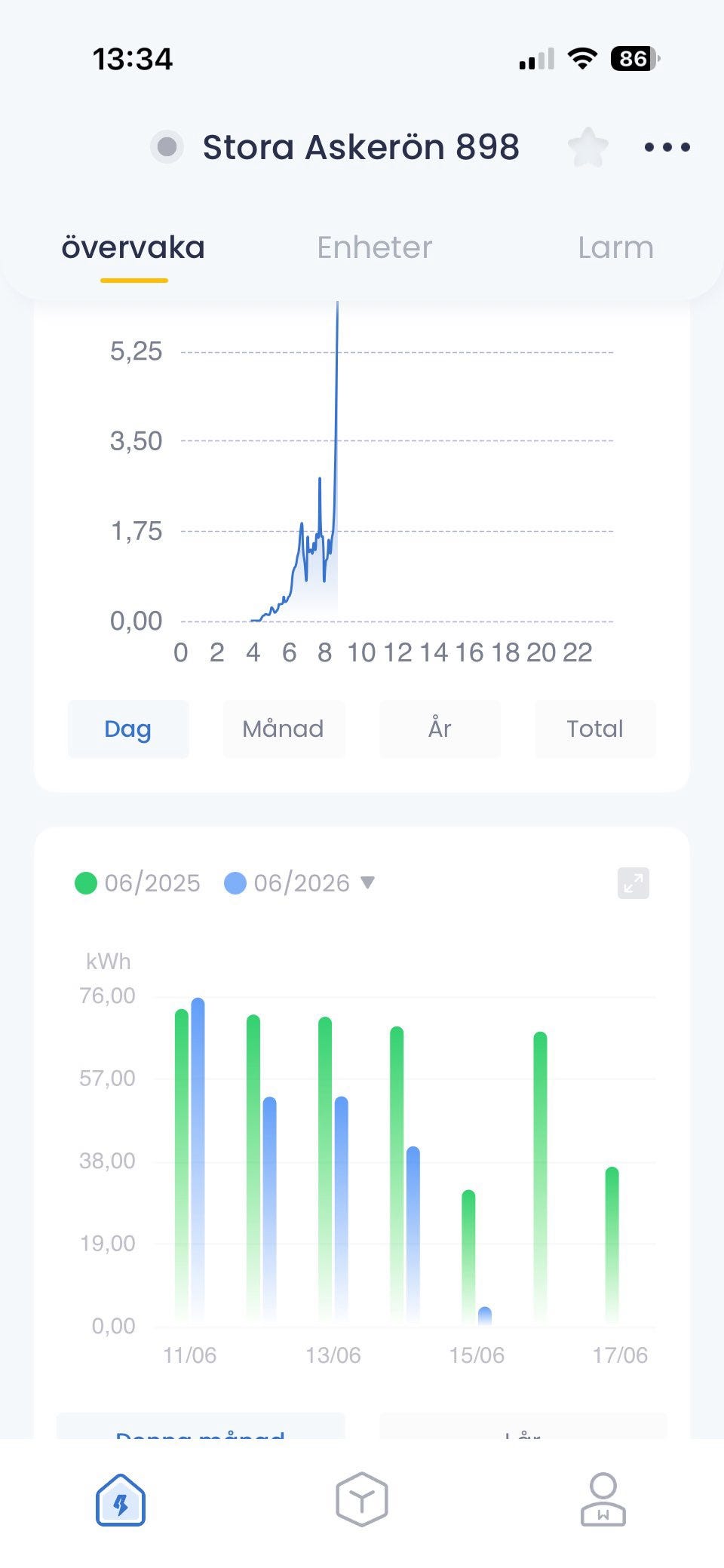The image size is (724, 1568).
Task: Open the energy home tab icon
Action: point(121,1499)
